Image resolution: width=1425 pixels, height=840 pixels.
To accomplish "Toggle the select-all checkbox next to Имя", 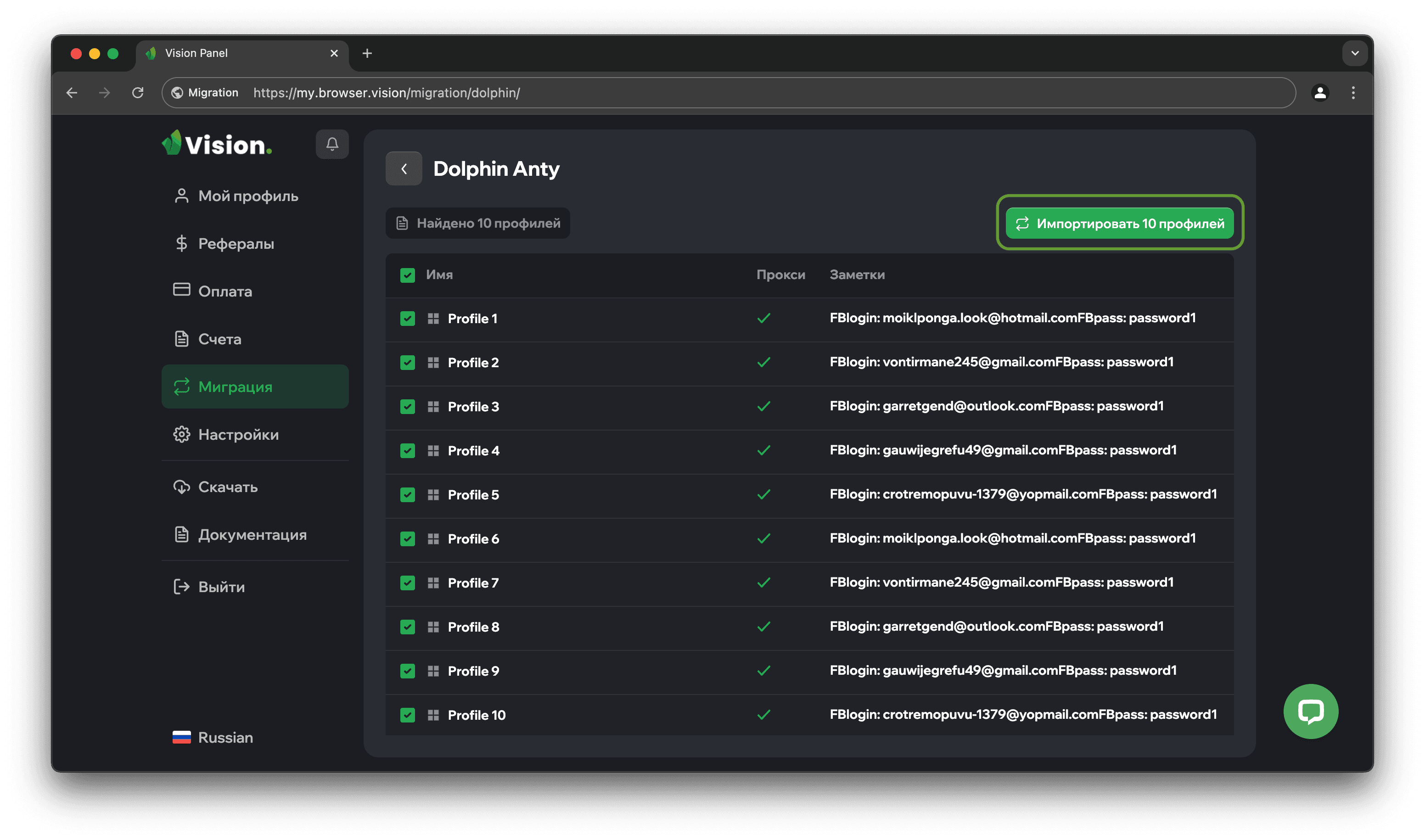I will (x=408, y=275).
